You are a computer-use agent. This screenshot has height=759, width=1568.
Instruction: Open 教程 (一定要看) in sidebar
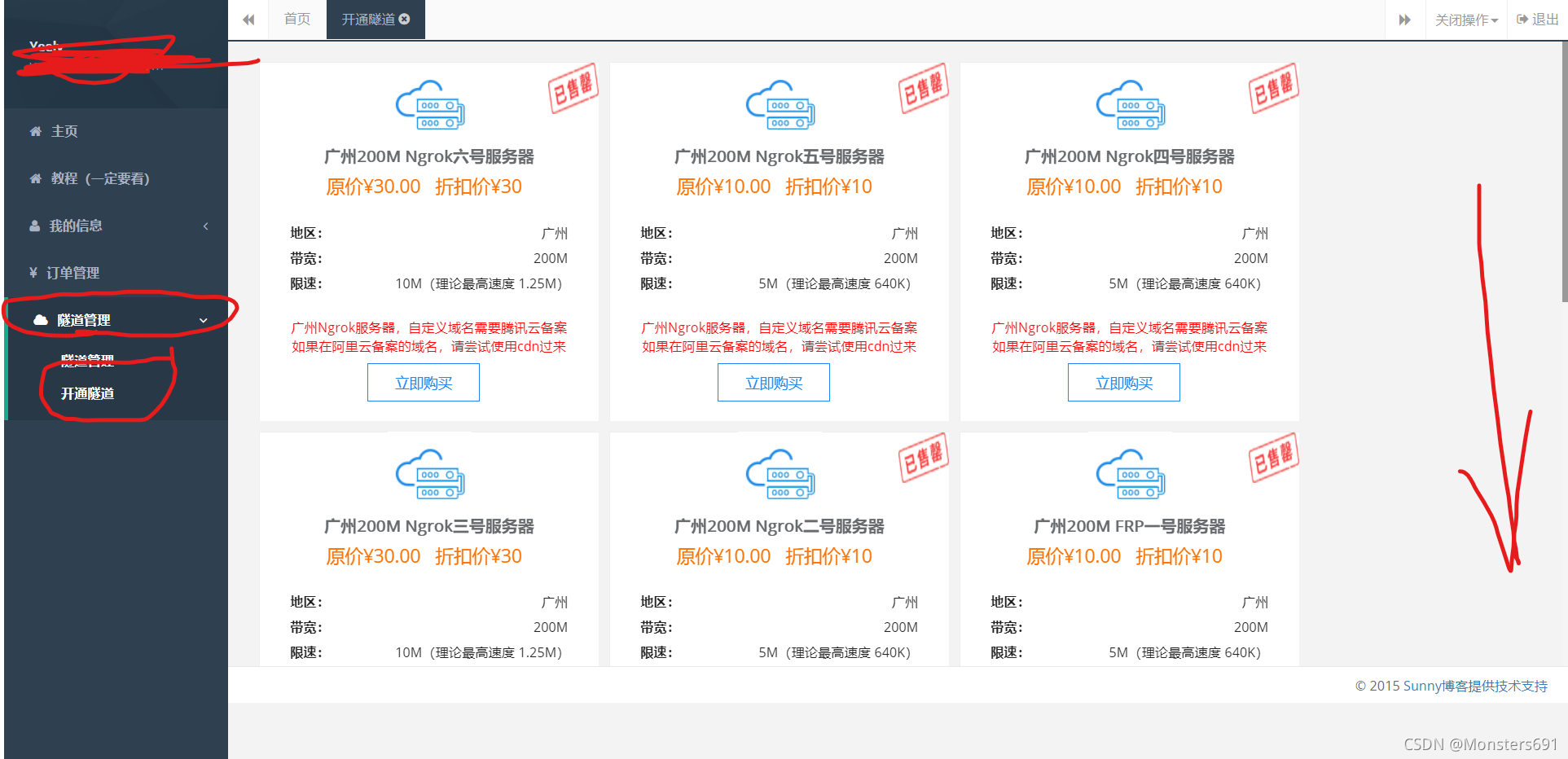(116, 178)
